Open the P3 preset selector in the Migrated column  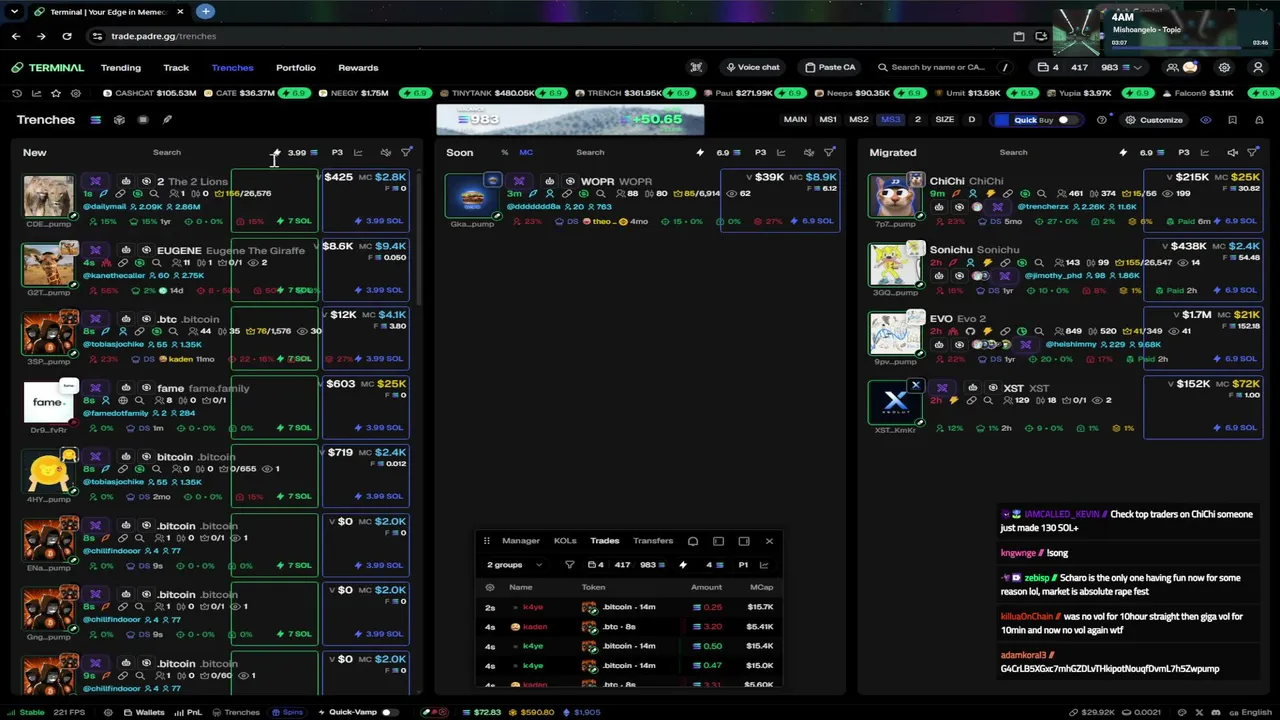click(x=1184, y=152)
